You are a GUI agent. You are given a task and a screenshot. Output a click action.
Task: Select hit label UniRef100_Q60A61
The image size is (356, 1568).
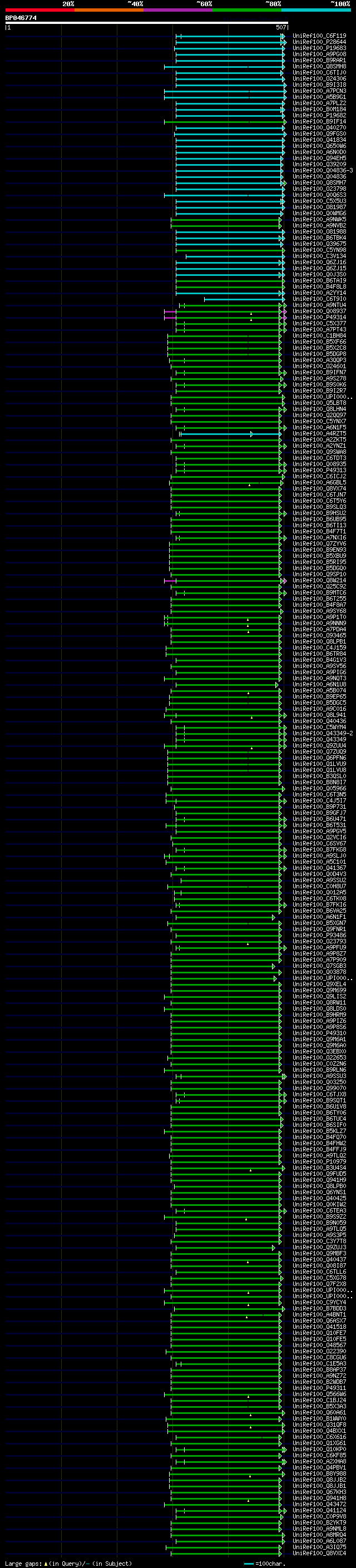click(x=319, y=1412)
